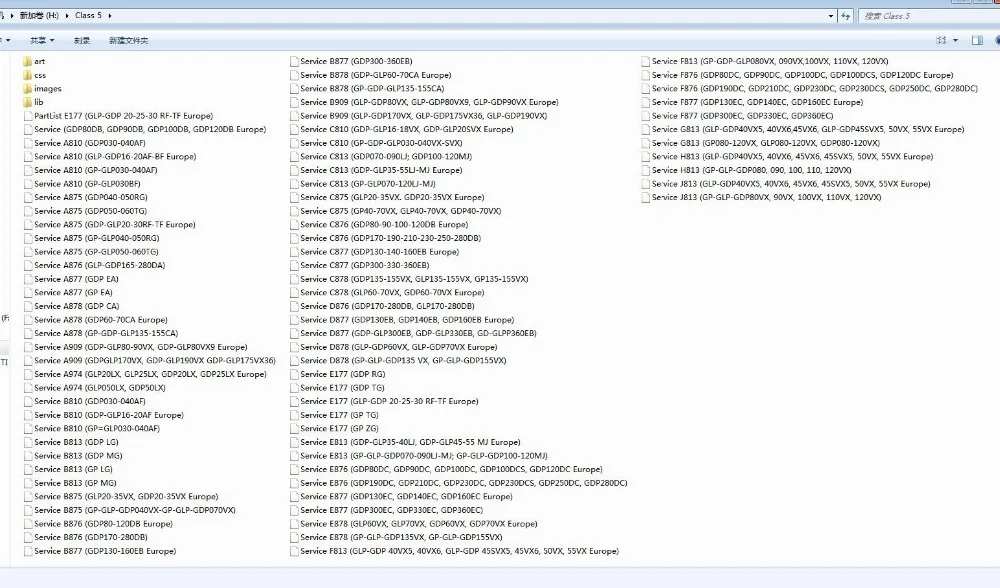This screenshot has height=588, width=1000.
Task: Open the css folder icon
Action: click(x=27, y=75)
